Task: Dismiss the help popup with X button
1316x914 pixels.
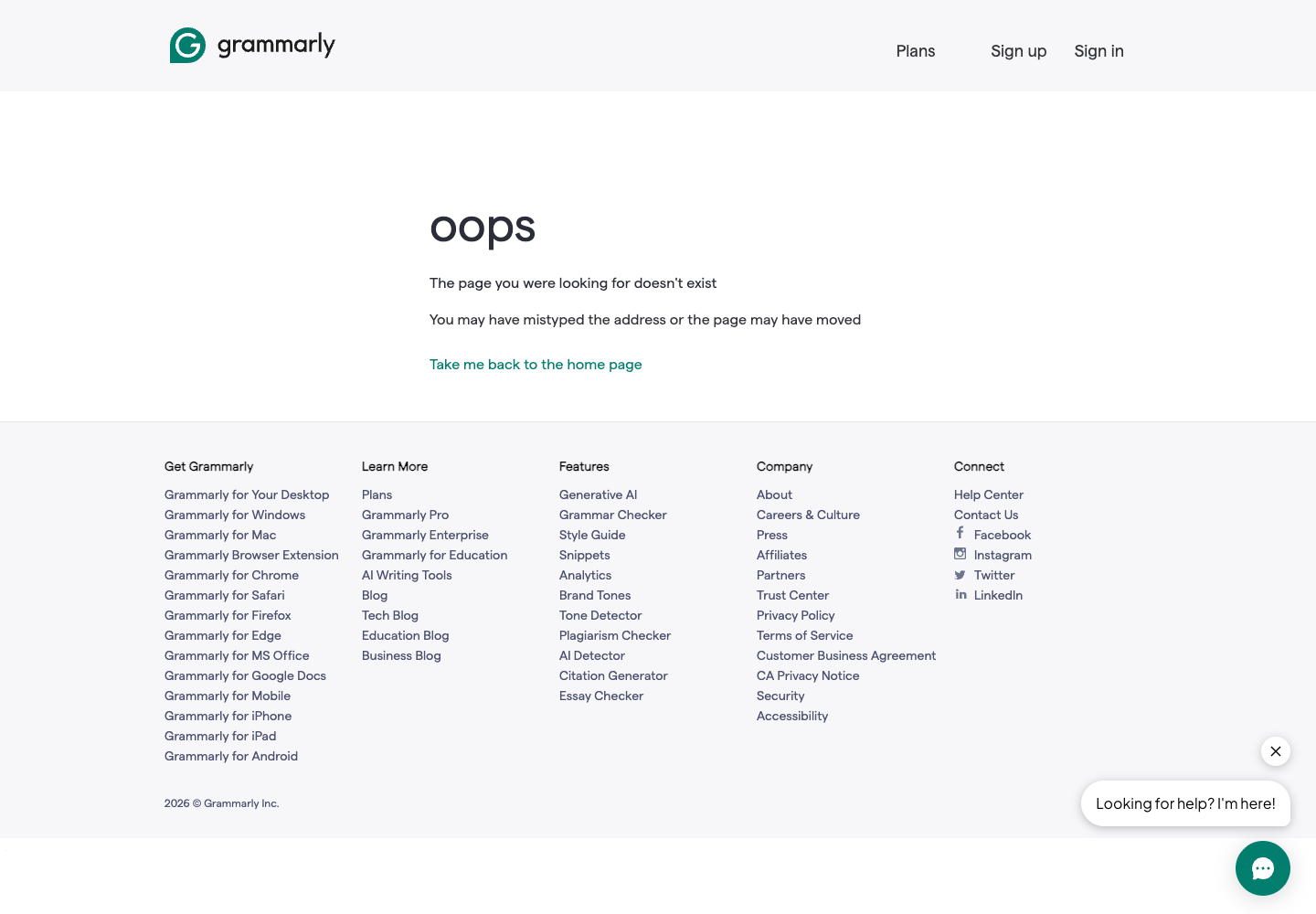Action: 1276,751
